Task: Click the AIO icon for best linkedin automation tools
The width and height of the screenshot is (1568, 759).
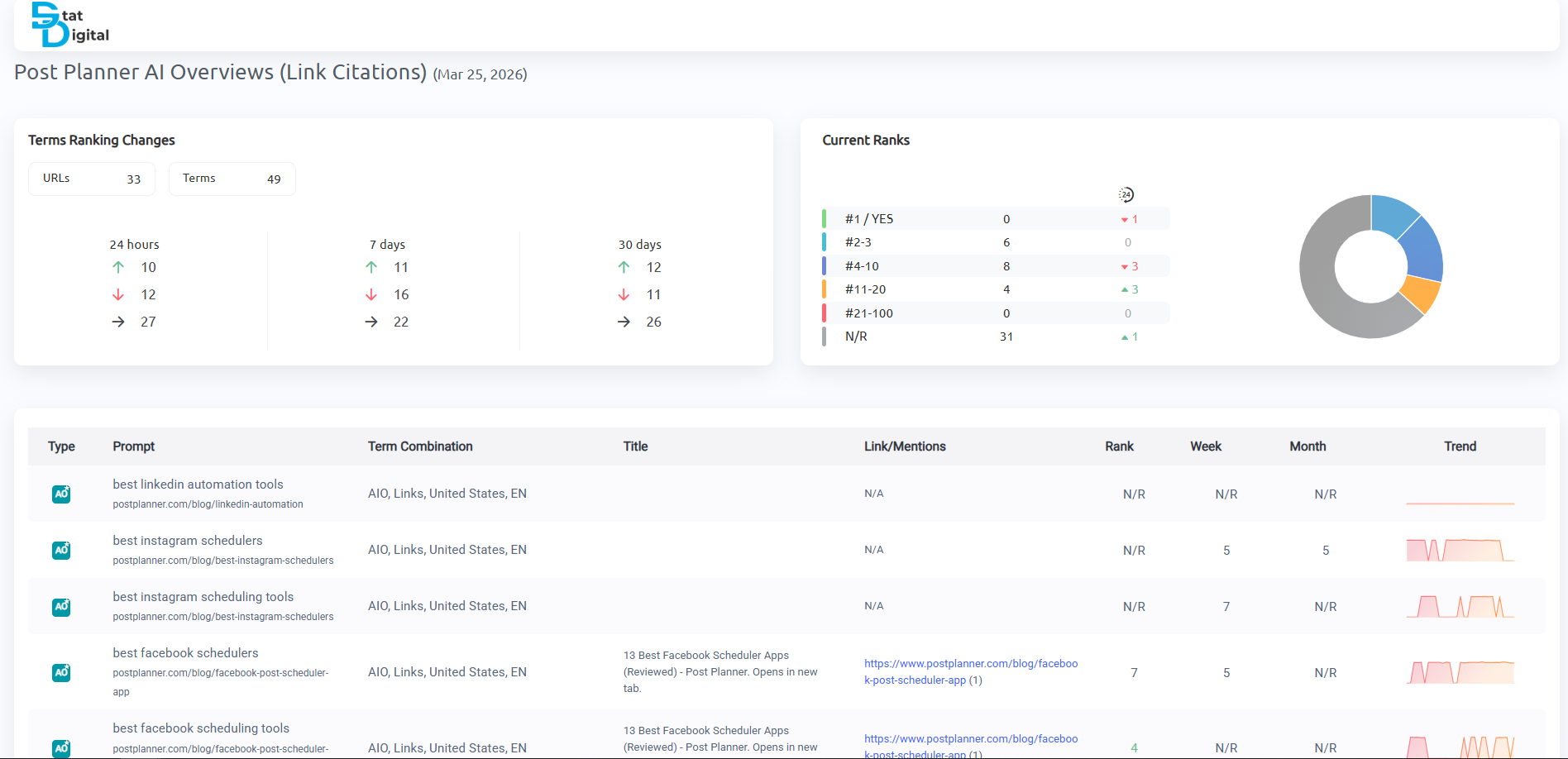Action: (61, 494)
